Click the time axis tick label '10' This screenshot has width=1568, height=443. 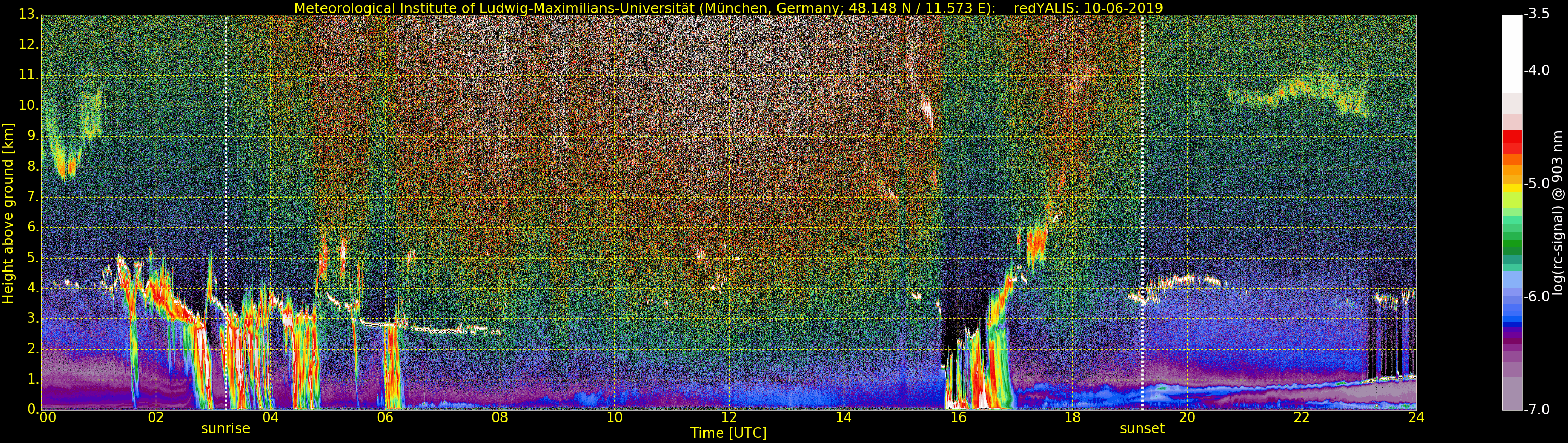[614, 417]
